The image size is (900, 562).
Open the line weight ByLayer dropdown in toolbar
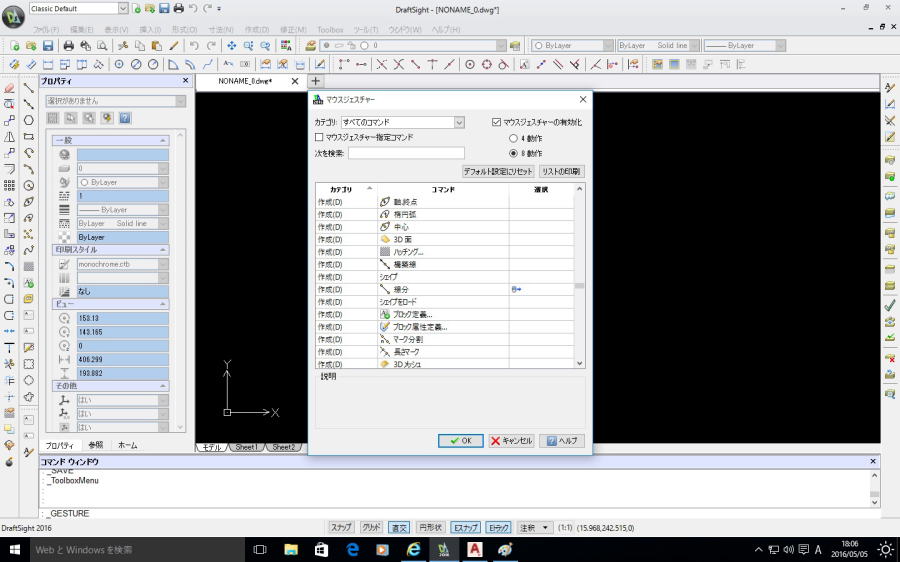744,45
